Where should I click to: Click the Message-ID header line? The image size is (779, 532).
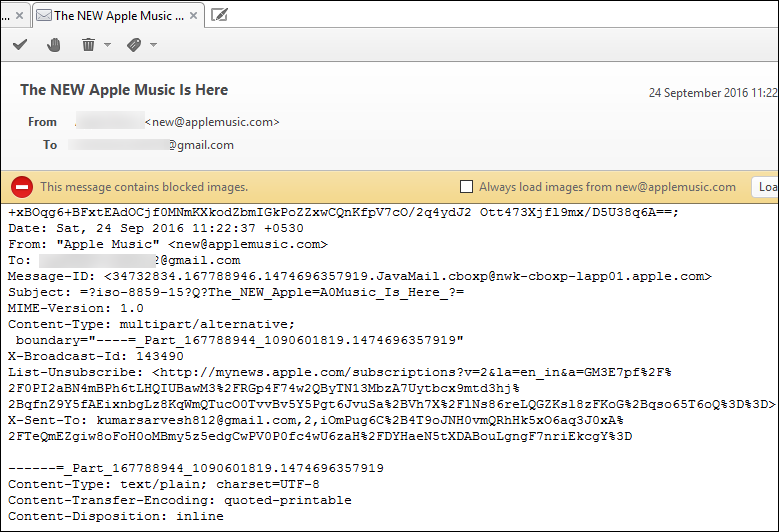(x=360, y=276)
